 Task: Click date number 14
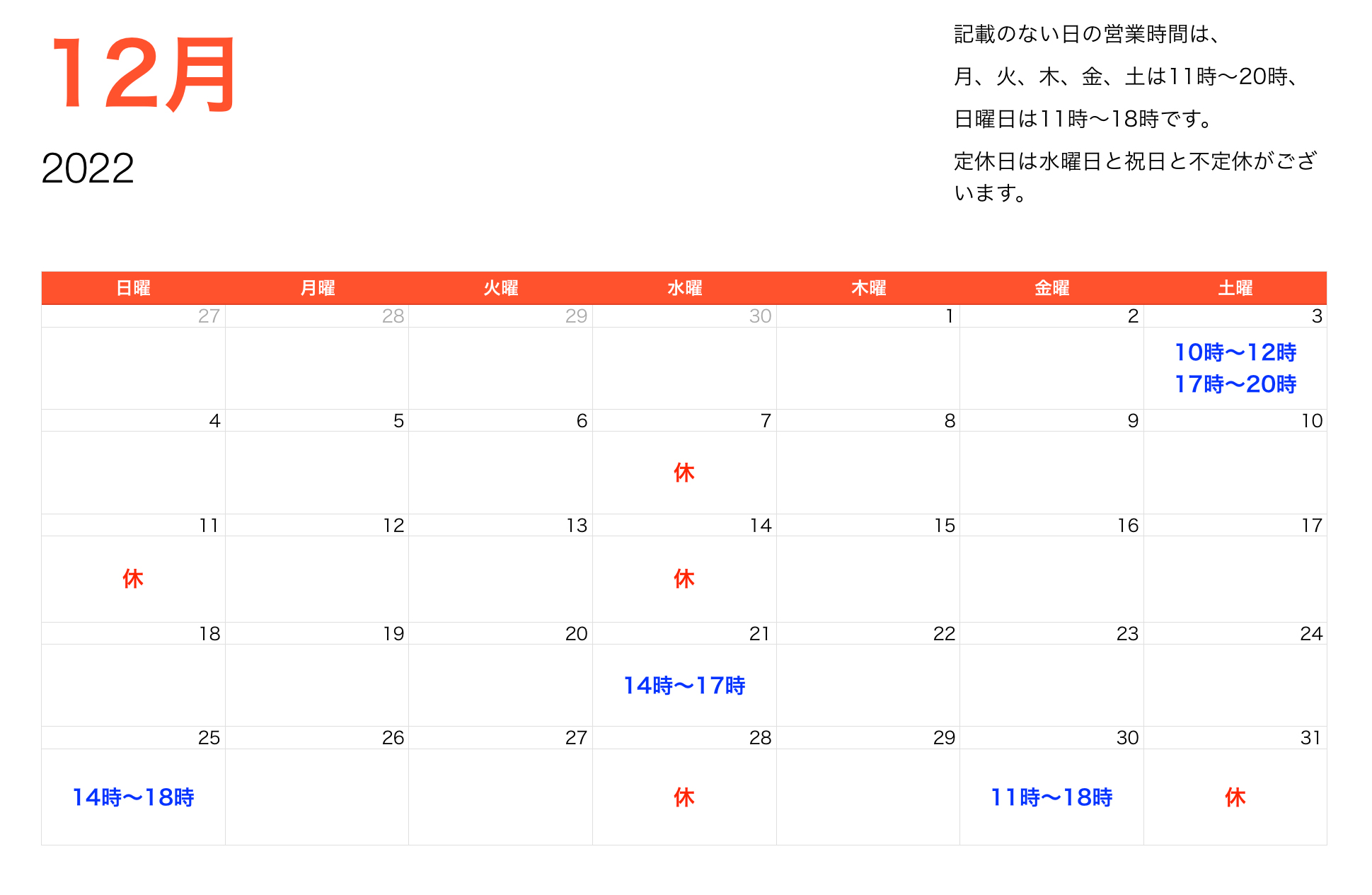pyautogui.click(x=761, y=526)
